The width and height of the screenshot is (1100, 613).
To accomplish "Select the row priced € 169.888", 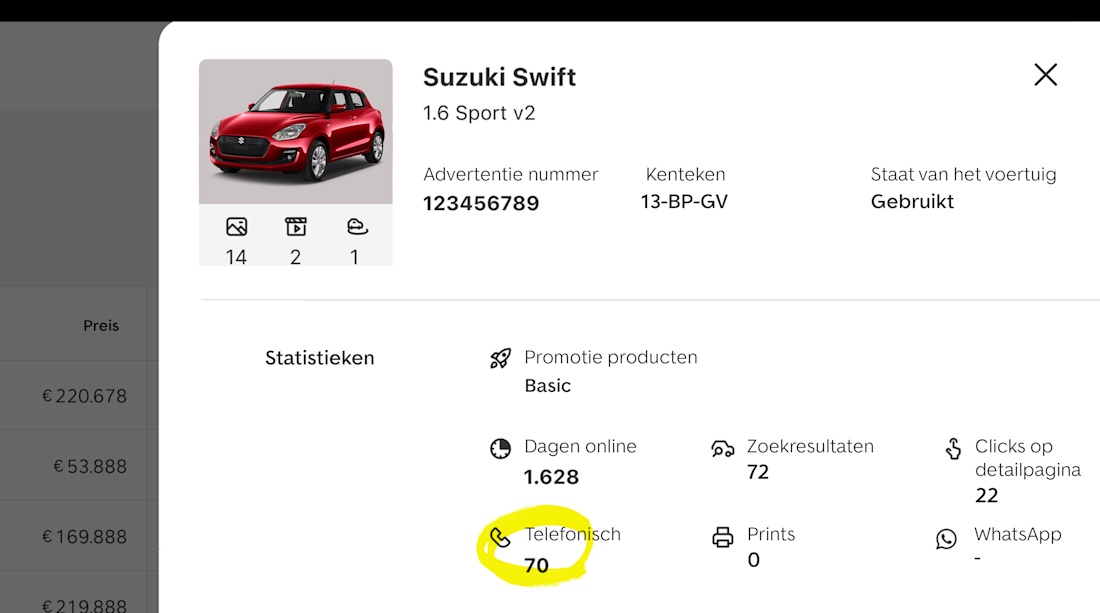I will point(84,537).
